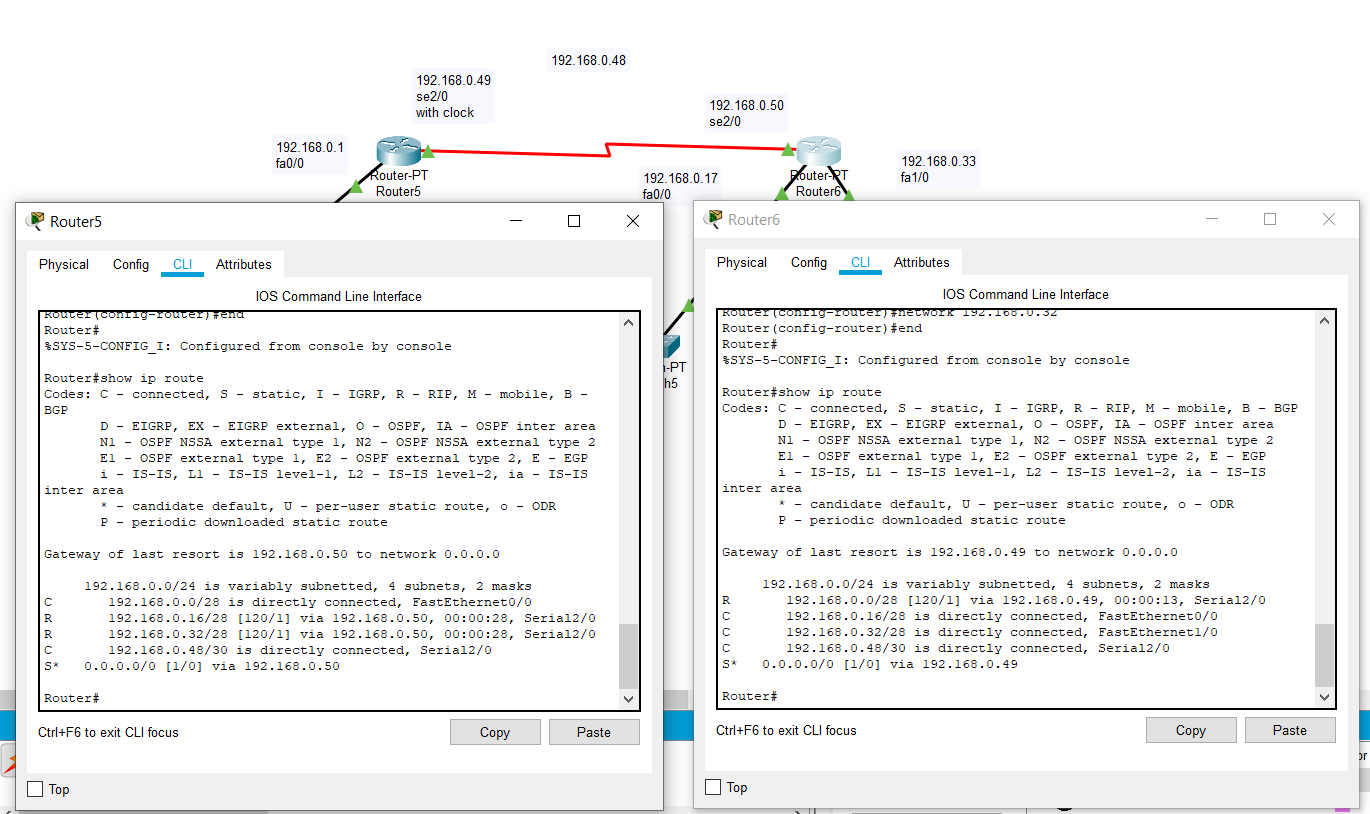
Task: Open the Config tab in Router5 window
Action: click(131, 265)
